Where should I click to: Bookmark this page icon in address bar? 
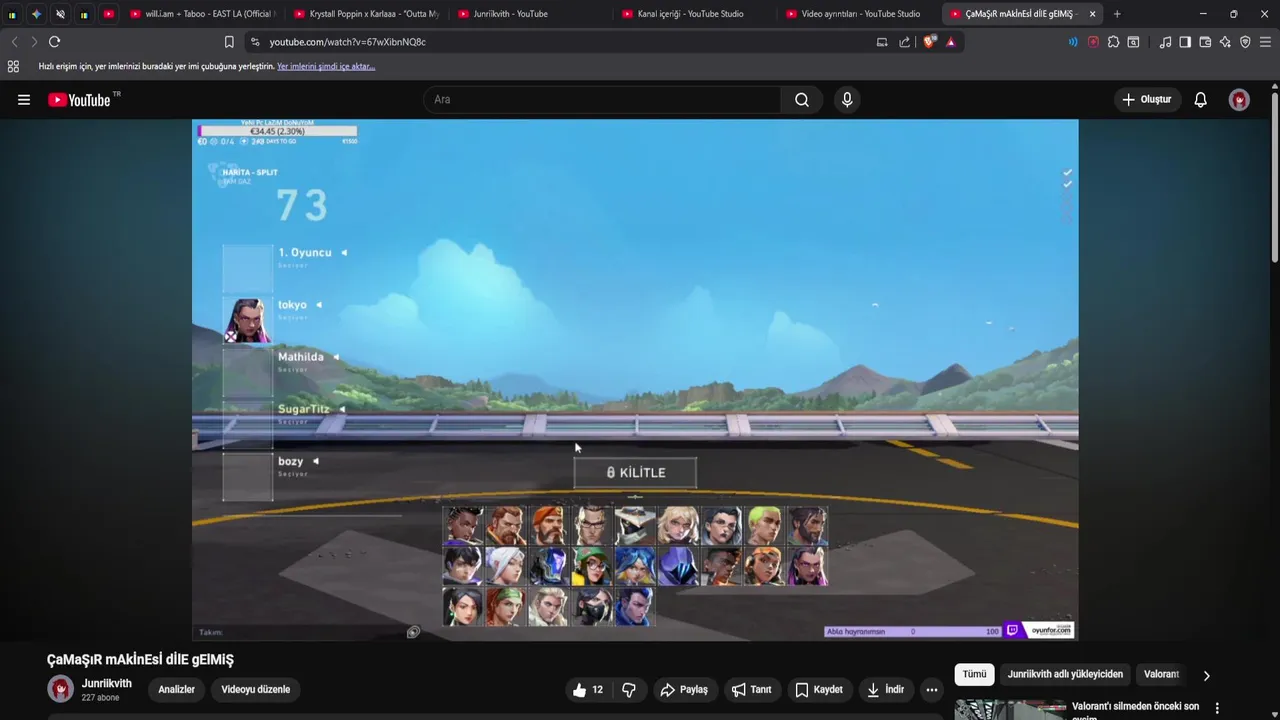pos(229,42)
